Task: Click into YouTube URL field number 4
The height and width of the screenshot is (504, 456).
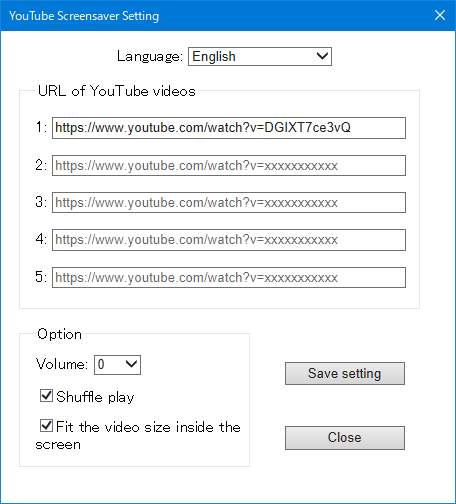Action: point(229,240)
